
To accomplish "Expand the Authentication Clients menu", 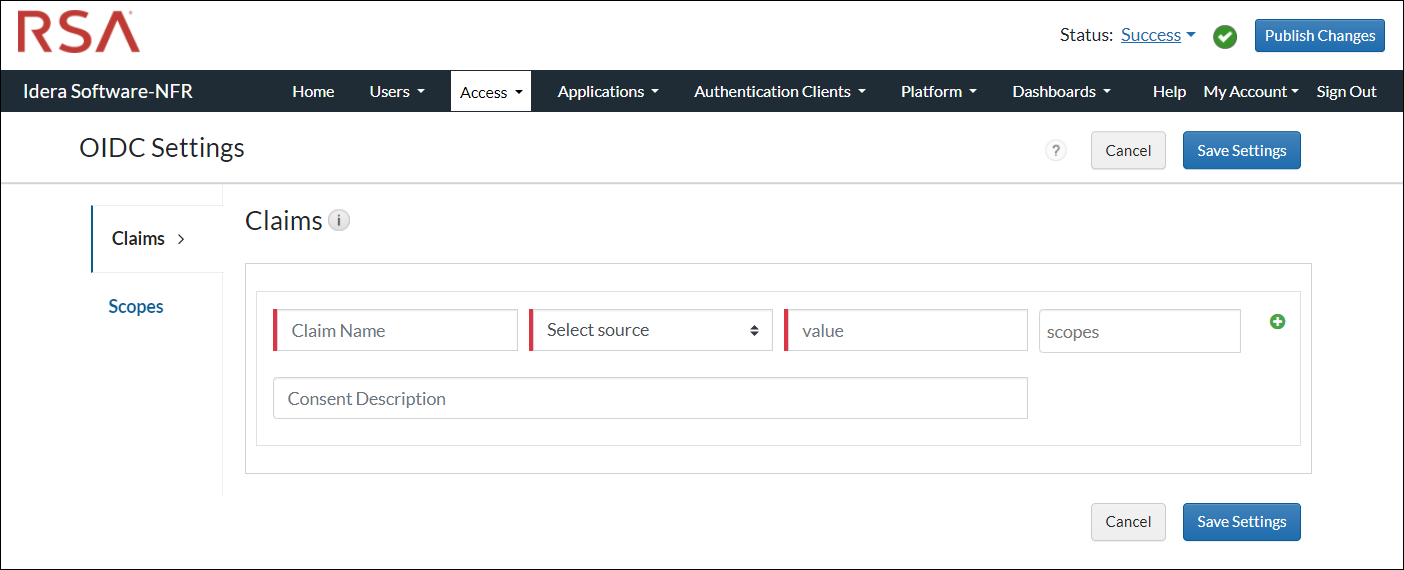I will tap(780, 91).
